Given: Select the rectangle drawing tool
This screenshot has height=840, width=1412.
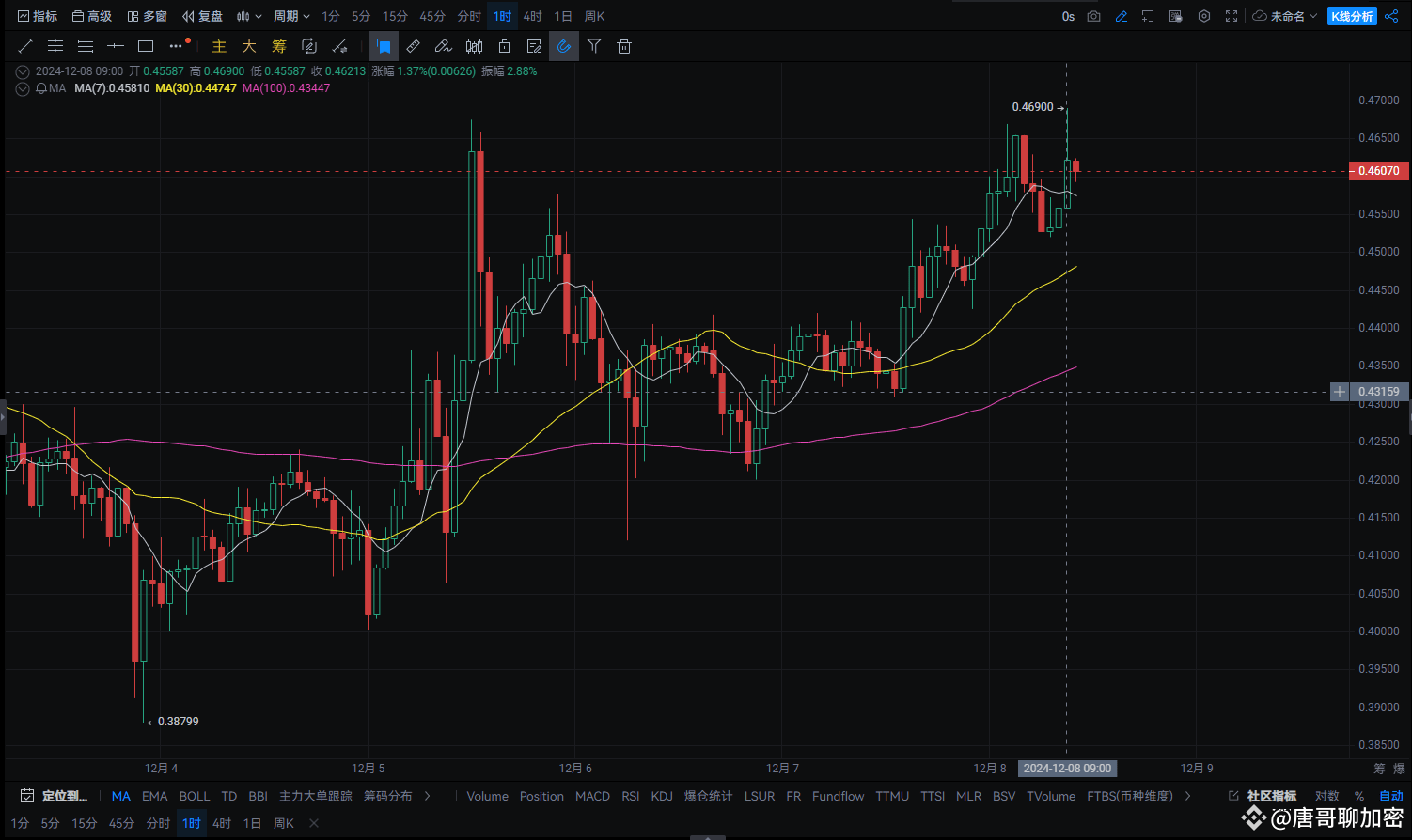Looking at the screenshot, I should [146, 46].
